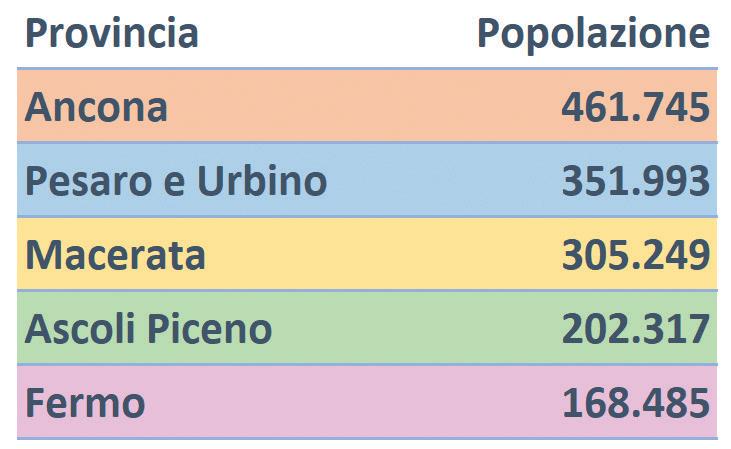731x449 pixels.
Task: Click the pink Fermo row background
Action: point(350,402)
